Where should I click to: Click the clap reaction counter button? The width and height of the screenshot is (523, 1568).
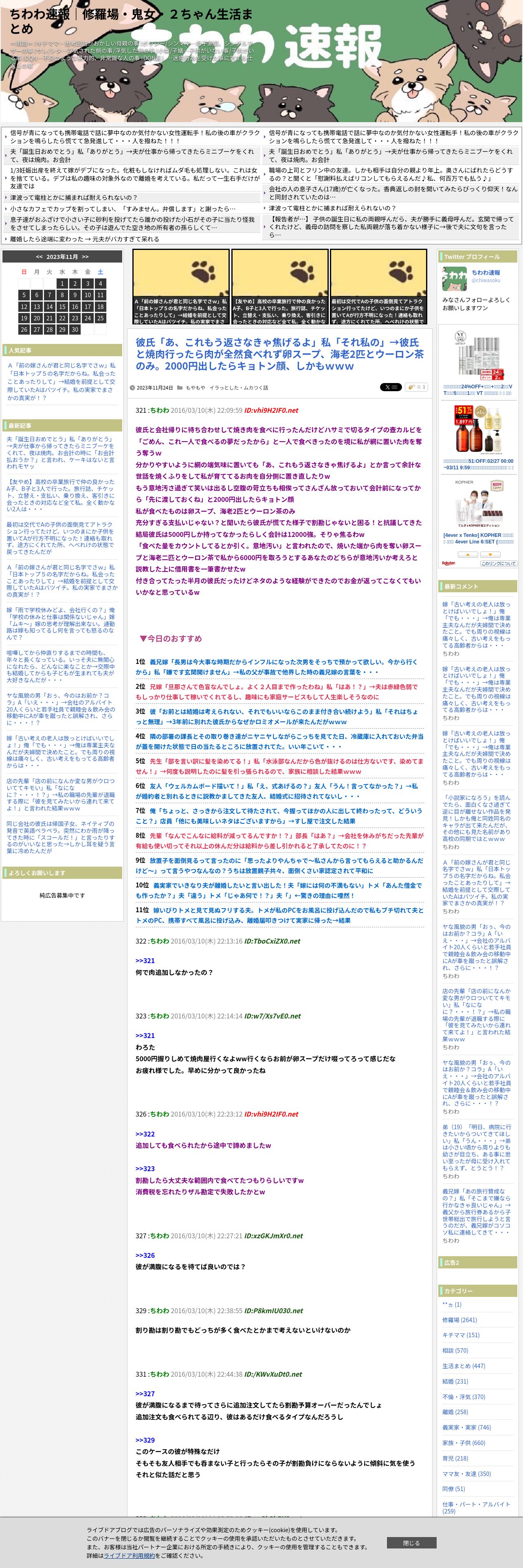416,387
